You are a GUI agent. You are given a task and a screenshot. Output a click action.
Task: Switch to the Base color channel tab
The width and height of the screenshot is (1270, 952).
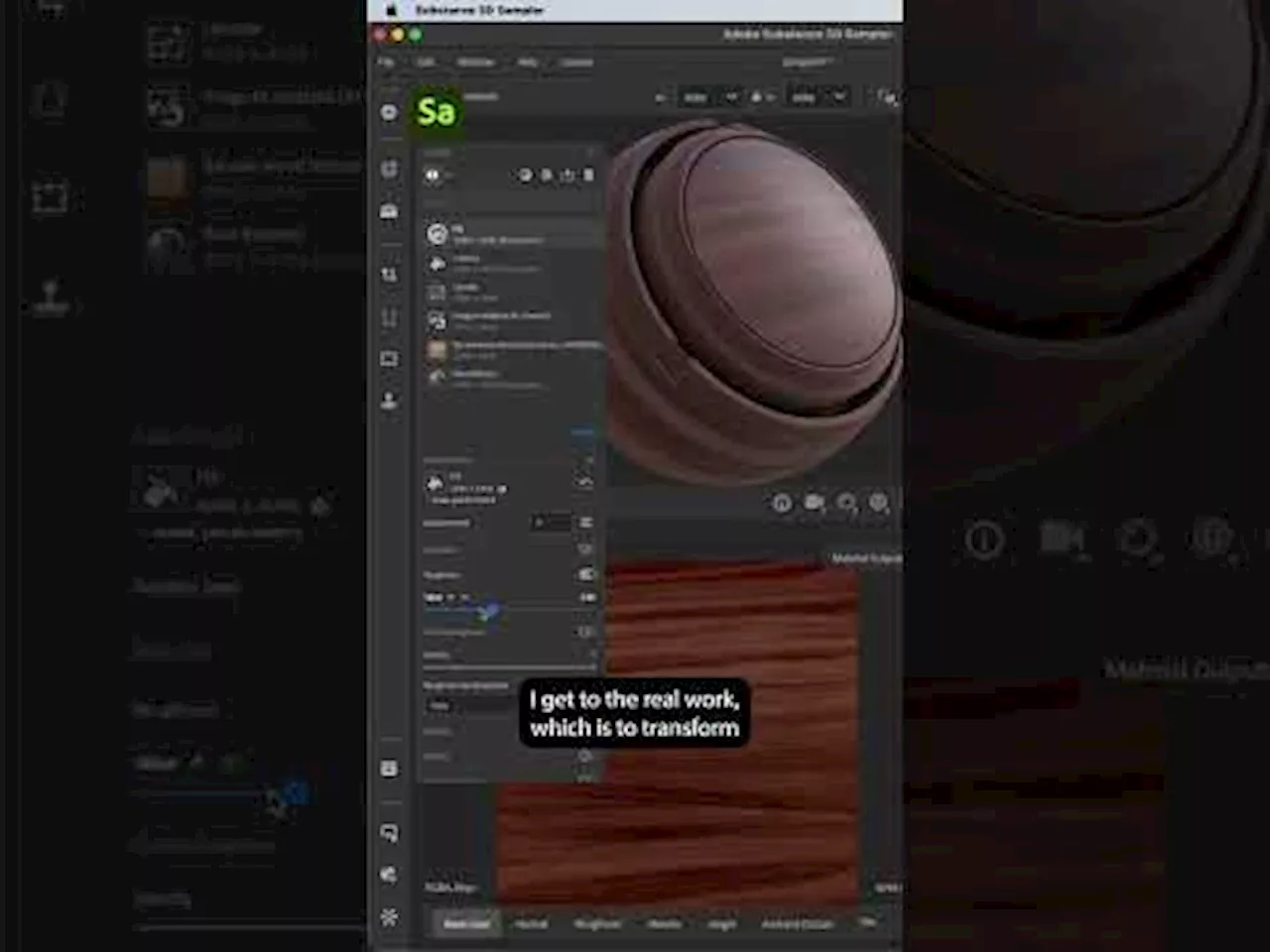pyautogui.click(x=466, y=924)
